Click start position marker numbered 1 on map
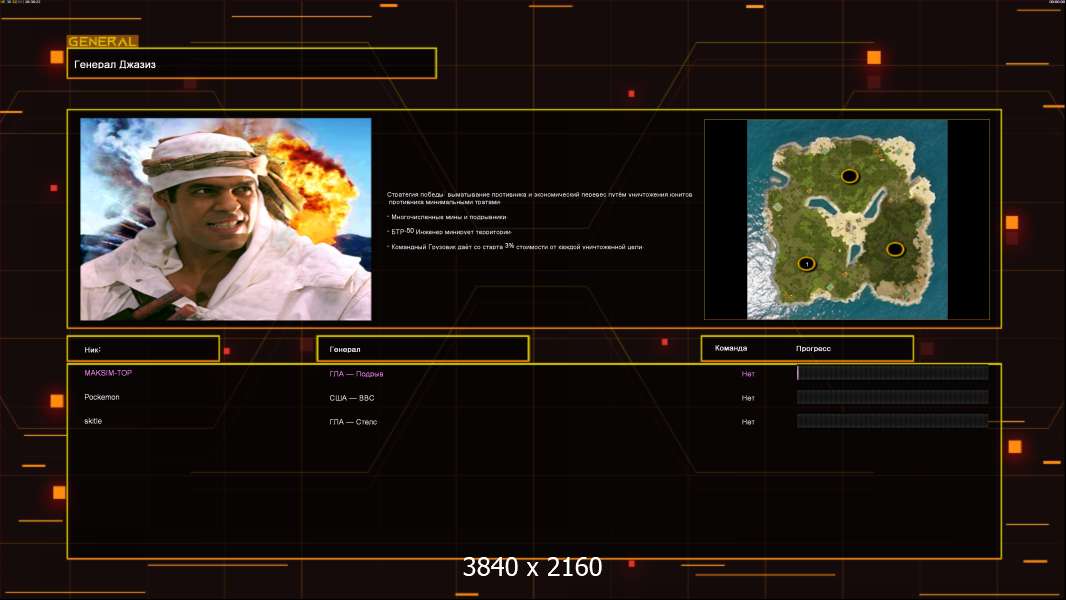This screenshot has width=1066, height=600. [x=806, y=264]
